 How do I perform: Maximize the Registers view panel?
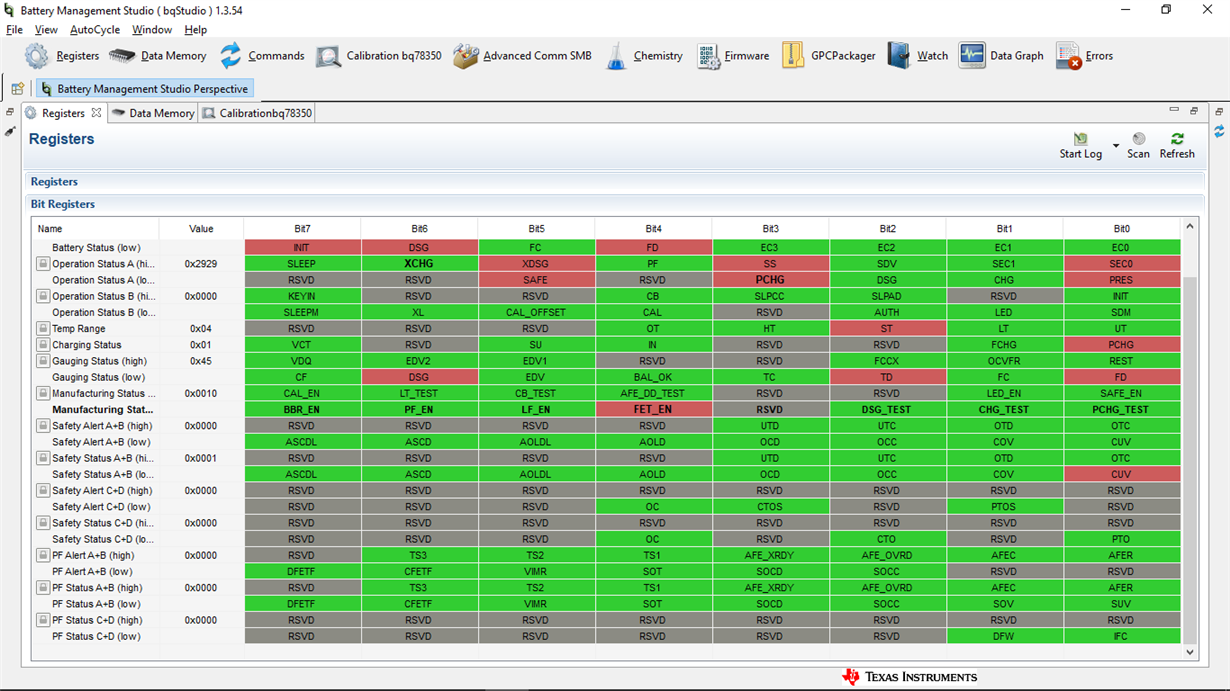1194,110
